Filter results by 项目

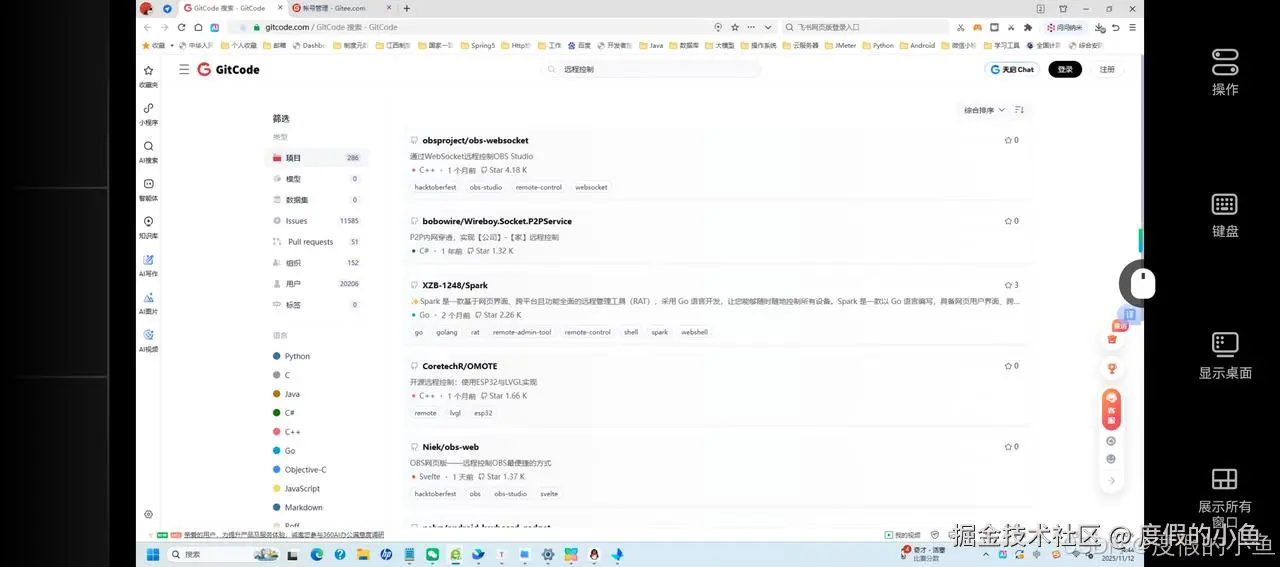coord(316,158)
